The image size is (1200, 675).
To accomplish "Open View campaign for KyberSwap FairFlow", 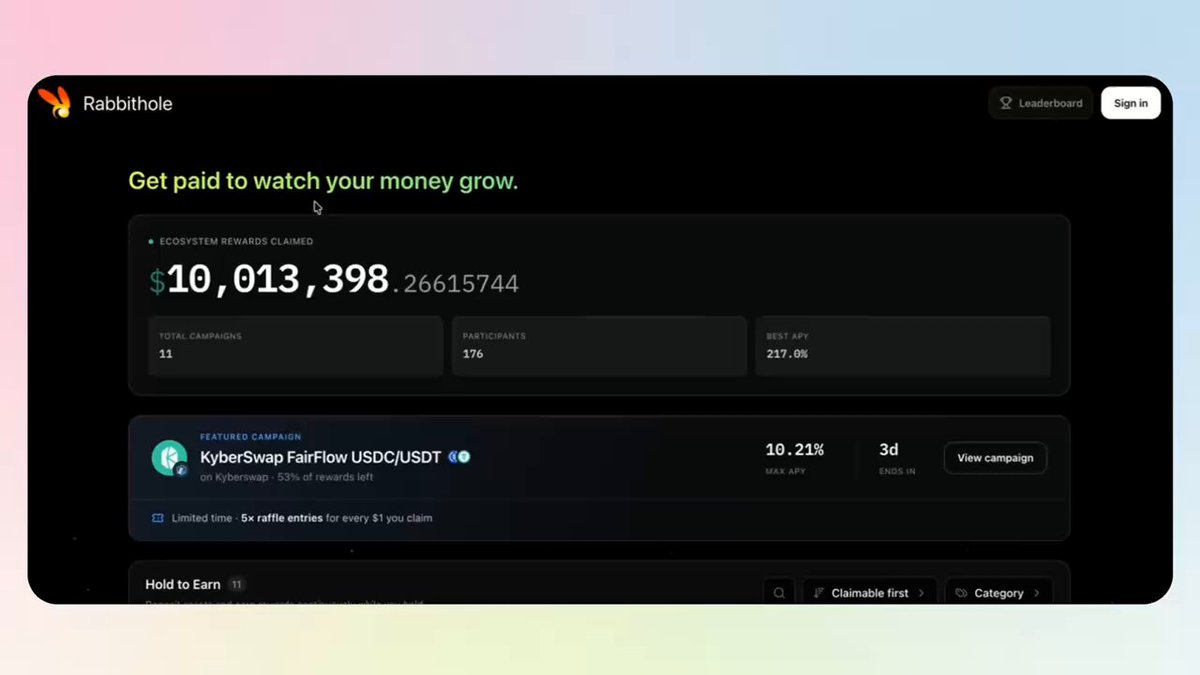I will click(x=995, y=458).
